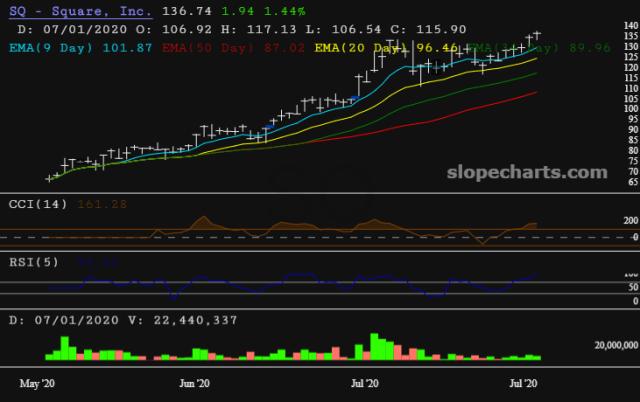The width and height of the screenshot is (640, 402).
Task: Open the slopecharts.com watermark link
Action: point(528,172)
